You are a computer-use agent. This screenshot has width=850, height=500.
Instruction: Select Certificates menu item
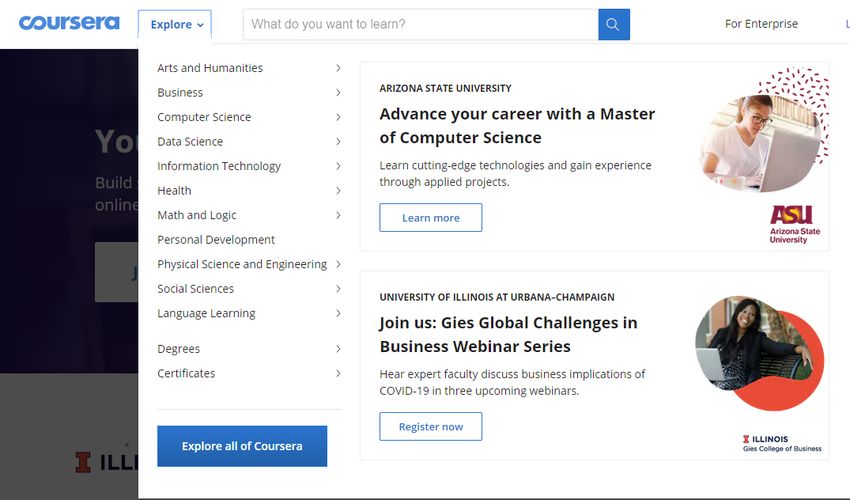(x=186, y=374)
